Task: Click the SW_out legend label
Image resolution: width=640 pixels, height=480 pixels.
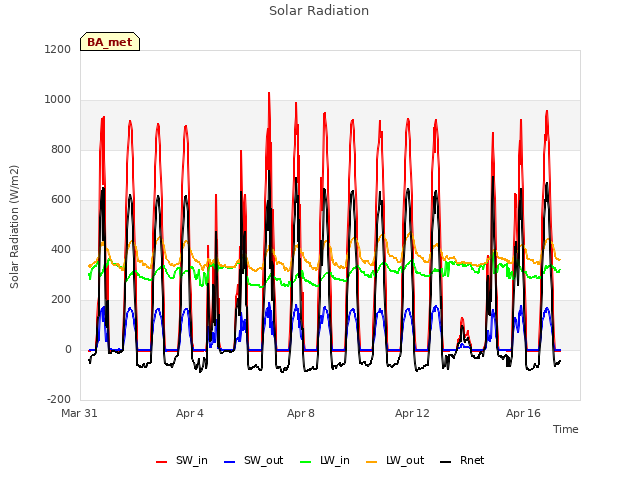Action: click(x=263, y=461)
